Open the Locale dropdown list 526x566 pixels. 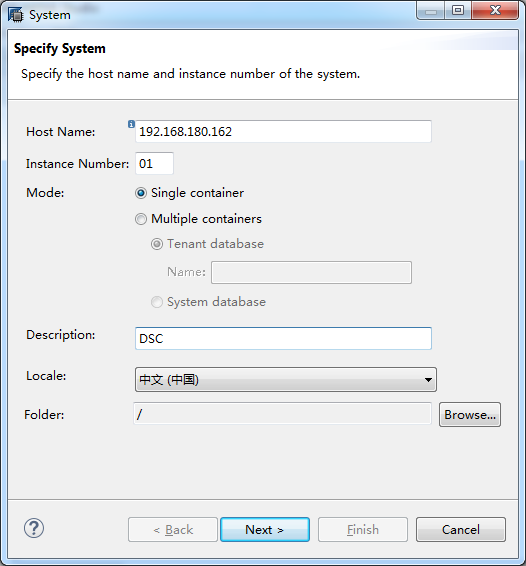pyautogui.click(x=286, y=380)
